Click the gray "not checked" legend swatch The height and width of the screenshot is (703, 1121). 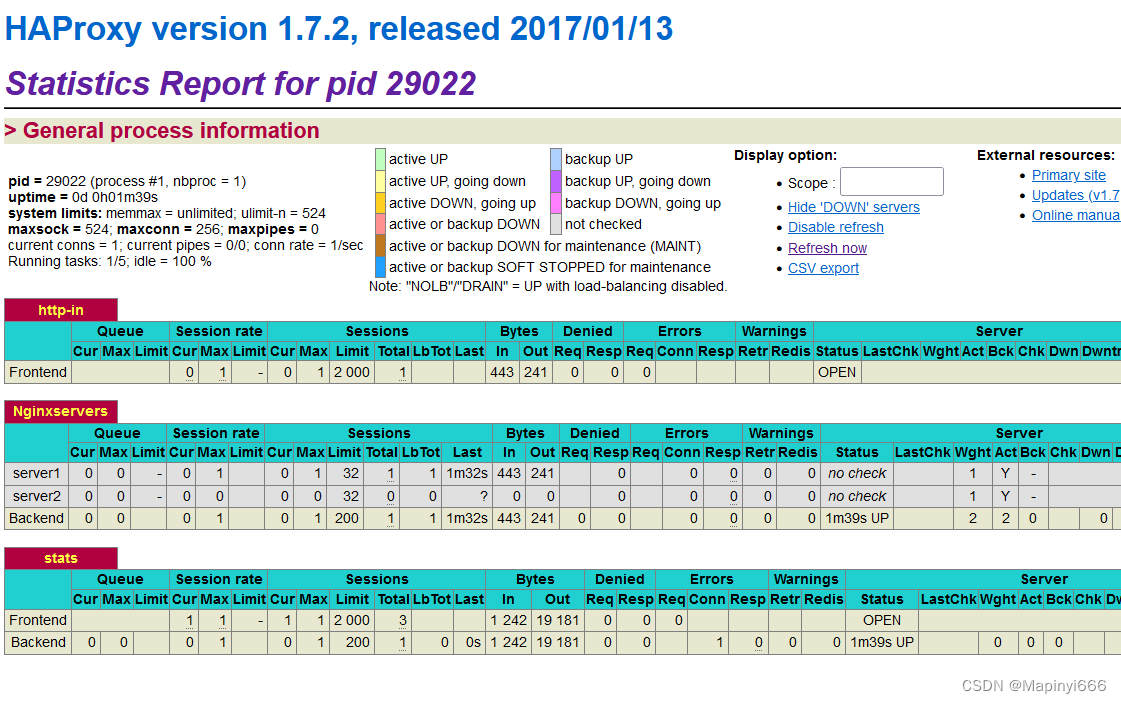click(556, 224)
